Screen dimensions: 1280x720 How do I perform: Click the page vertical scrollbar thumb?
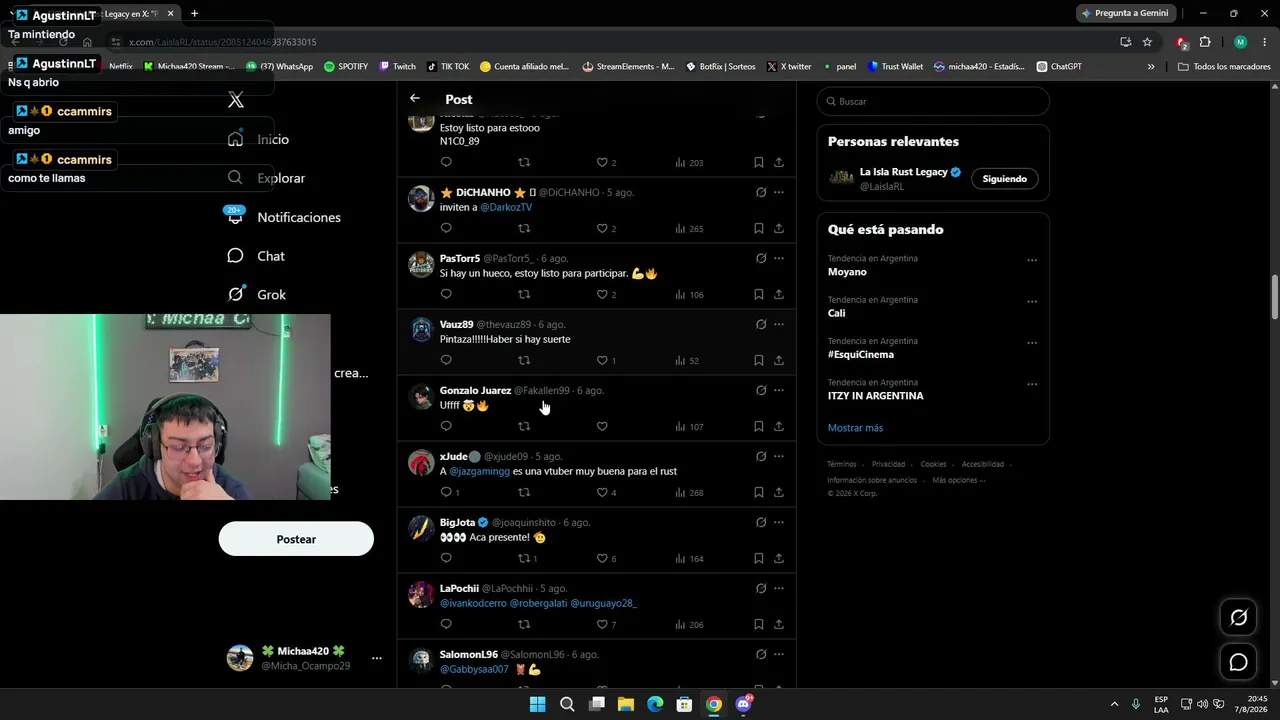(x=1275, y=297)
